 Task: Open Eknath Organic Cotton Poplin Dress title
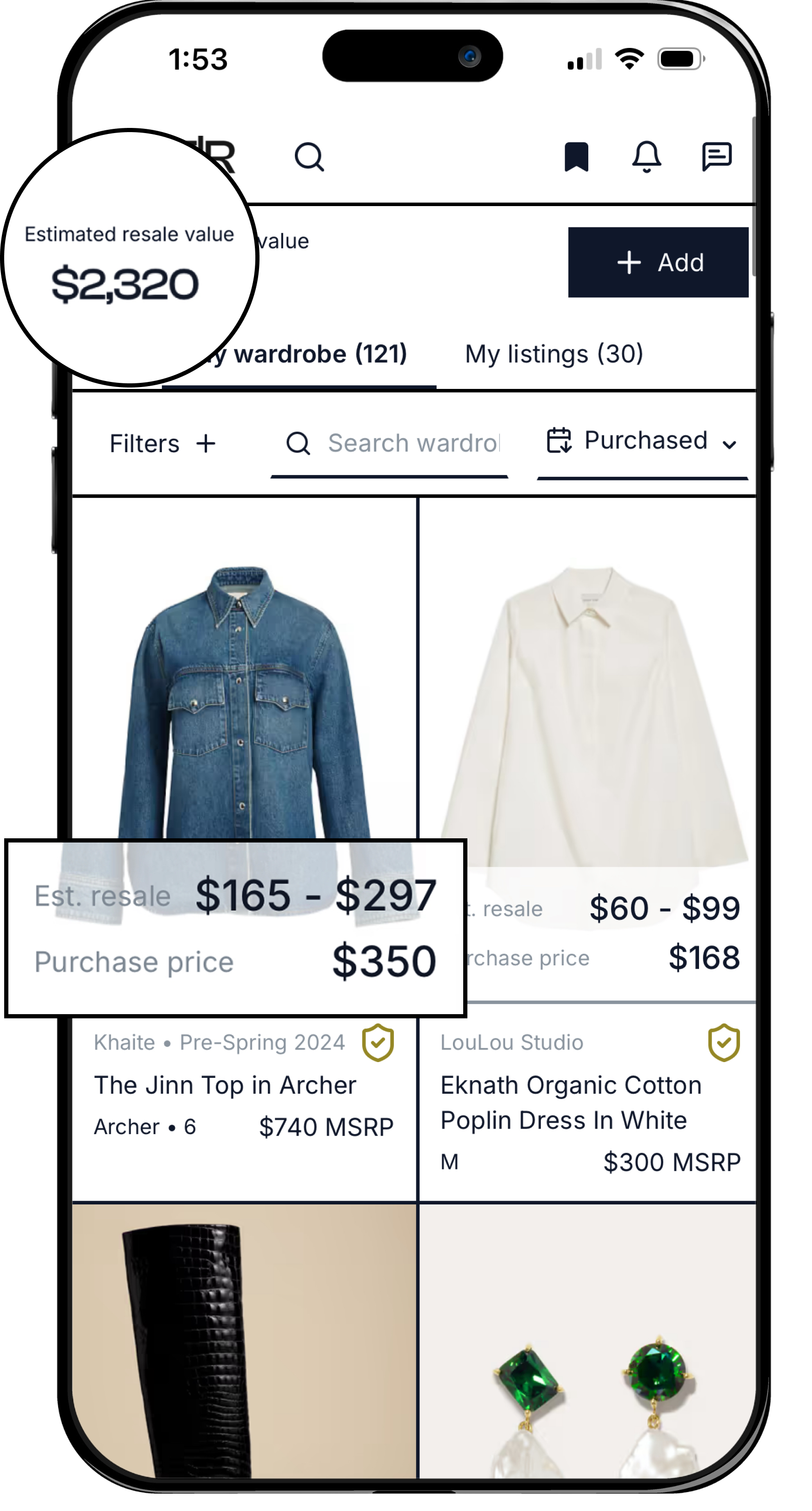pyautogui.click(x=571, y=1103)
